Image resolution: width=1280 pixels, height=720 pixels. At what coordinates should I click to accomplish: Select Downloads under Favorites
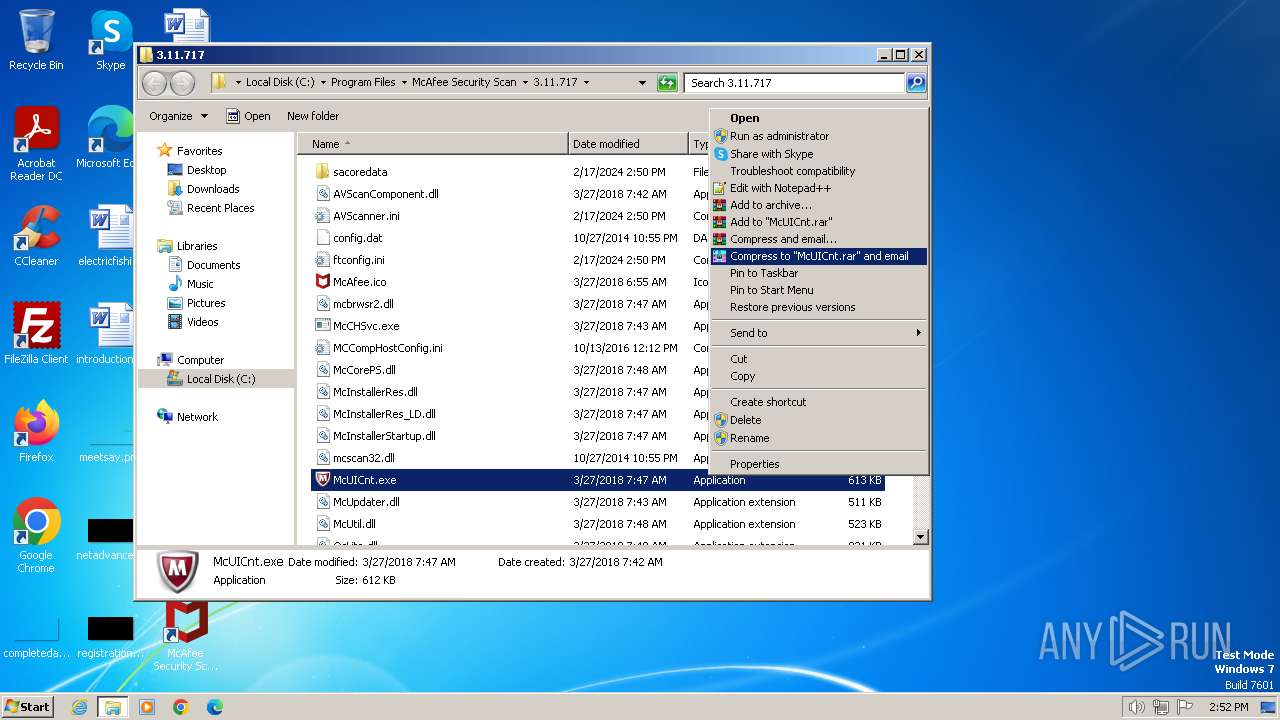[x=213, y=189]
